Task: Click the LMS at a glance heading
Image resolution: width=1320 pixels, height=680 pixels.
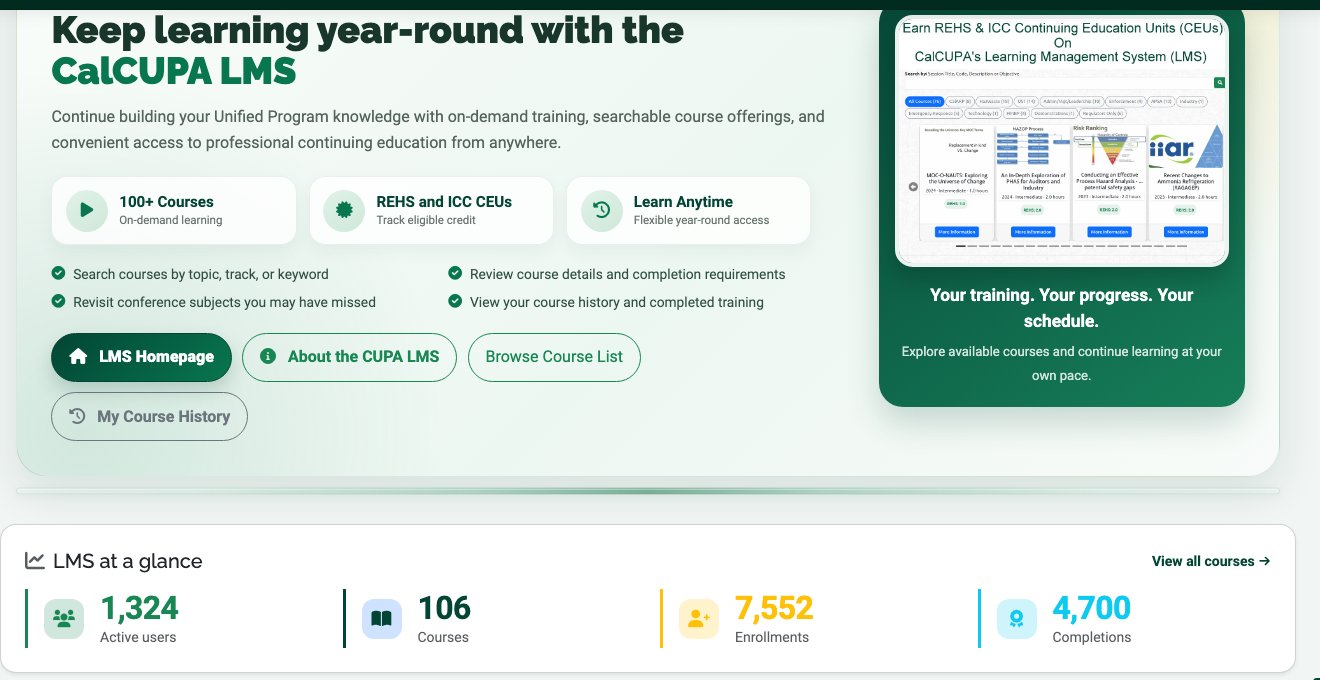Action: (x=128, y=561)
